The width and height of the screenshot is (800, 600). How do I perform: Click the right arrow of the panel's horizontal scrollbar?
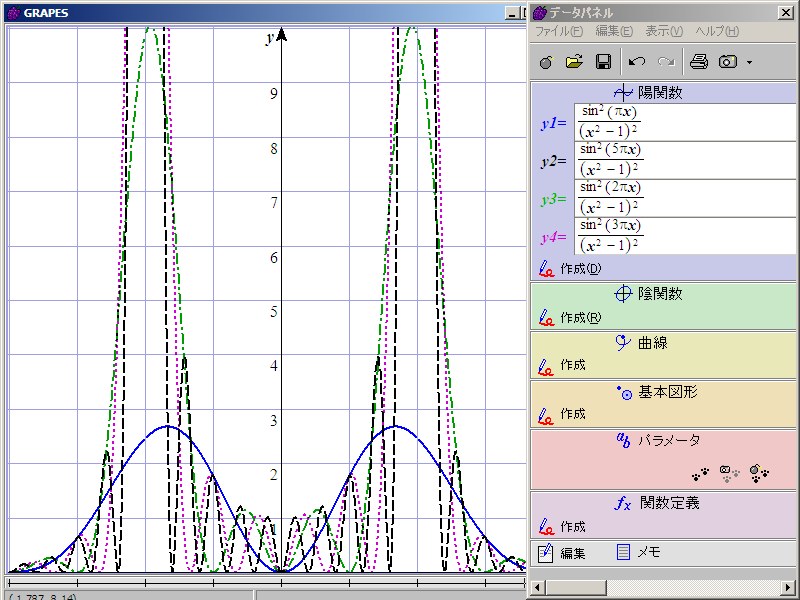point(790,586)
